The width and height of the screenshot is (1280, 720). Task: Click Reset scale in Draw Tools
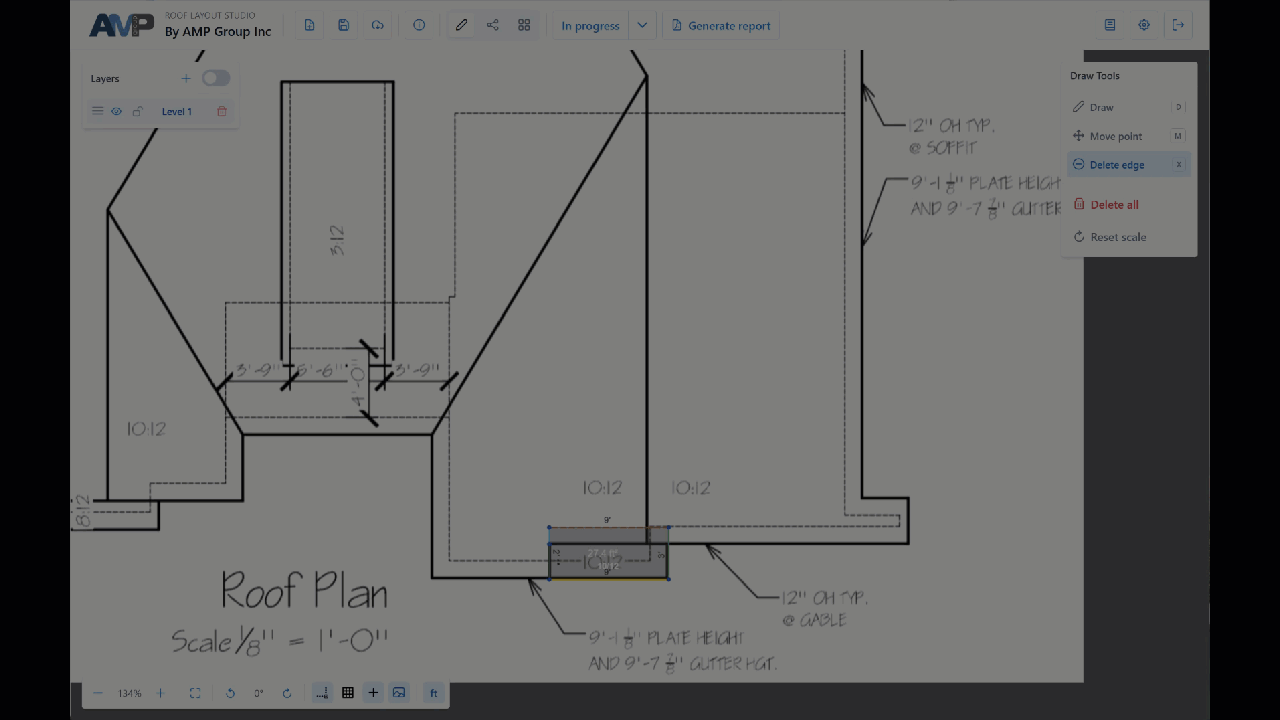1129,237
